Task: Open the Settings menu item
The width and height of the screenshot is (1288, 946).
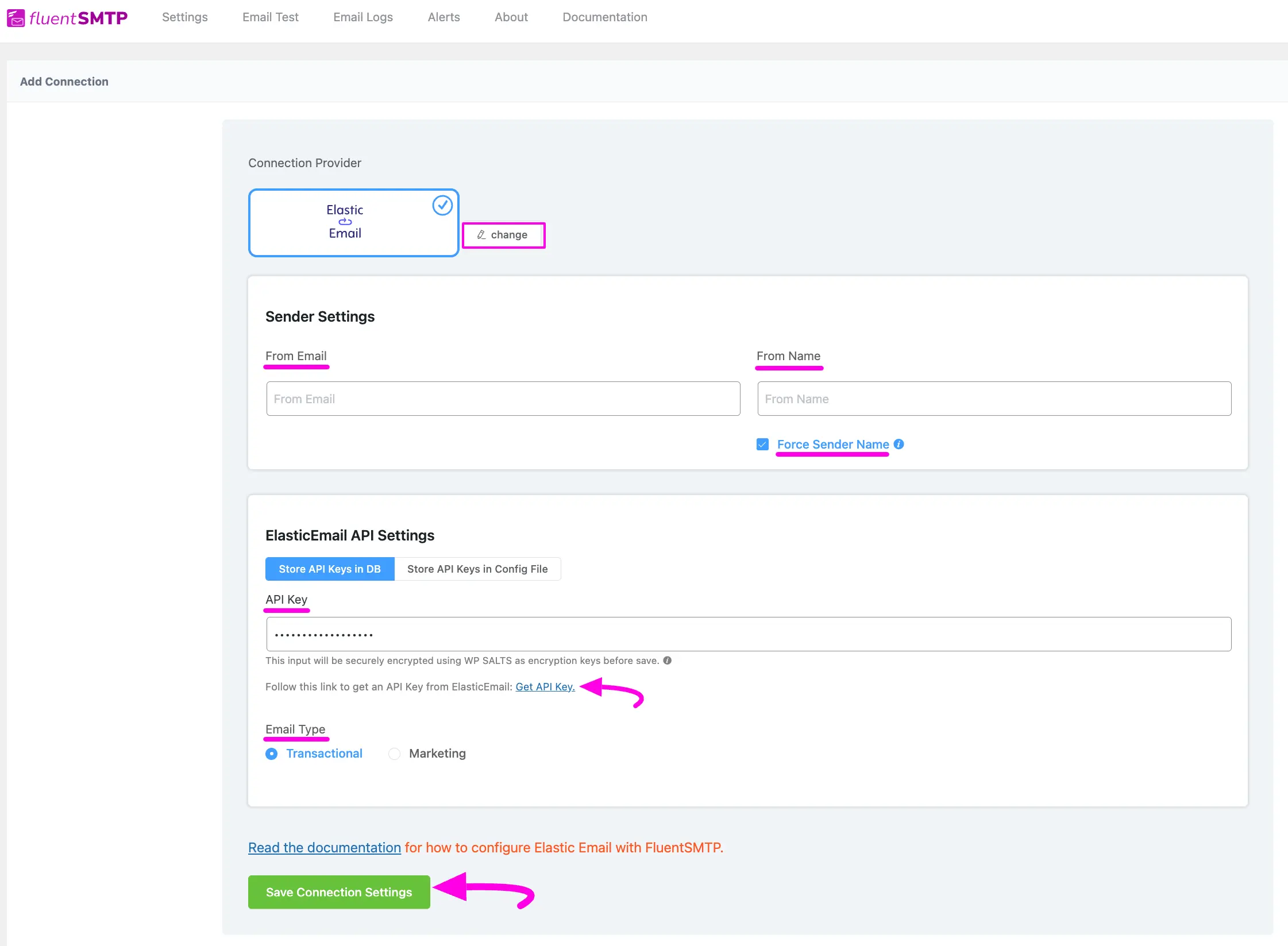Action: coord(184,17)
